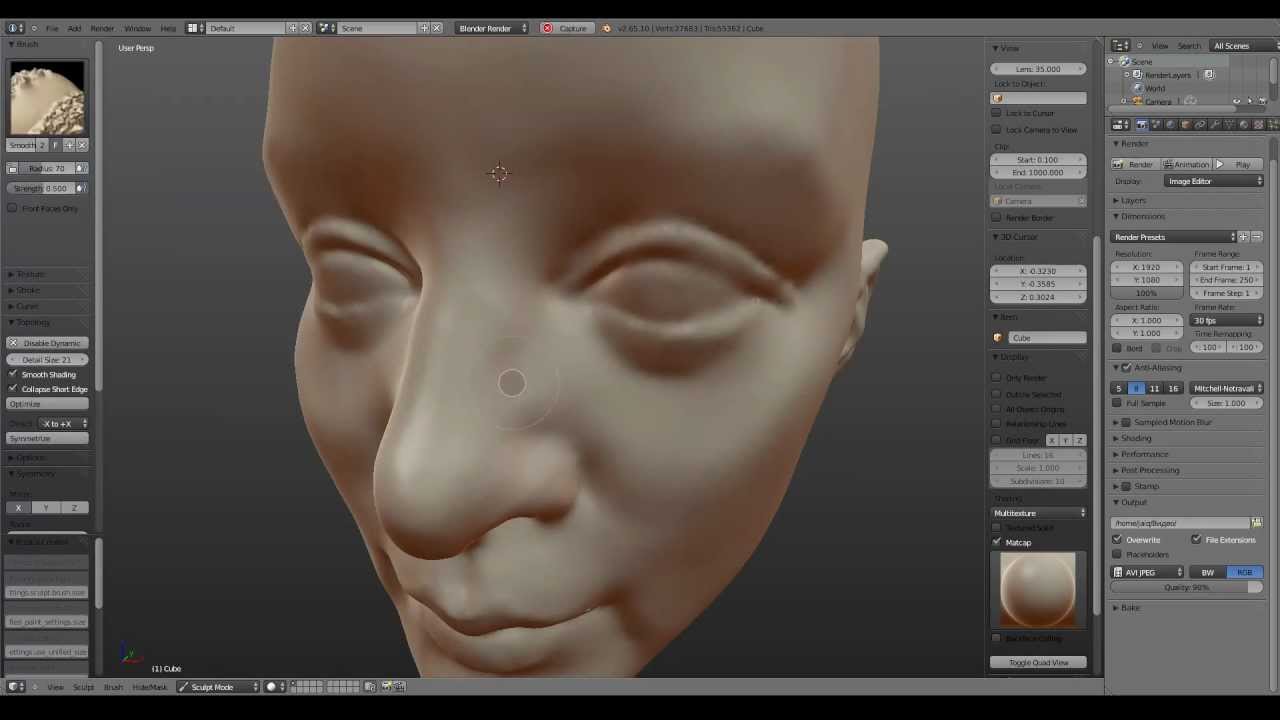Click the Animation render button
Screen dimensions: 1280x720
coord(1186,164)
